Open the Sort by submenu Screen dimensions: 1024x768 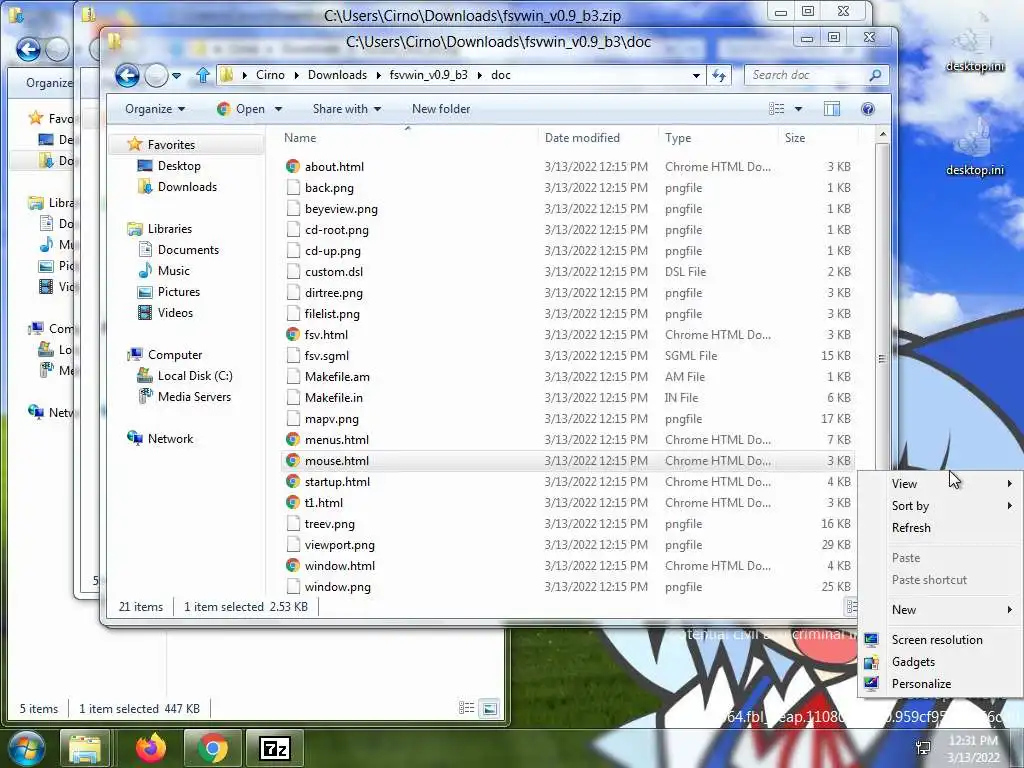[x=940, y=506]
